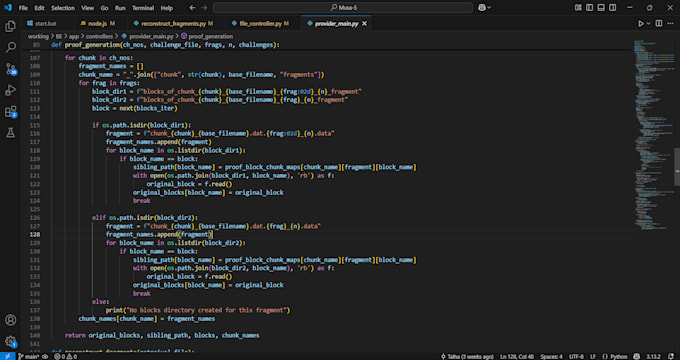Click errors and warnings count in status bar

65,357
